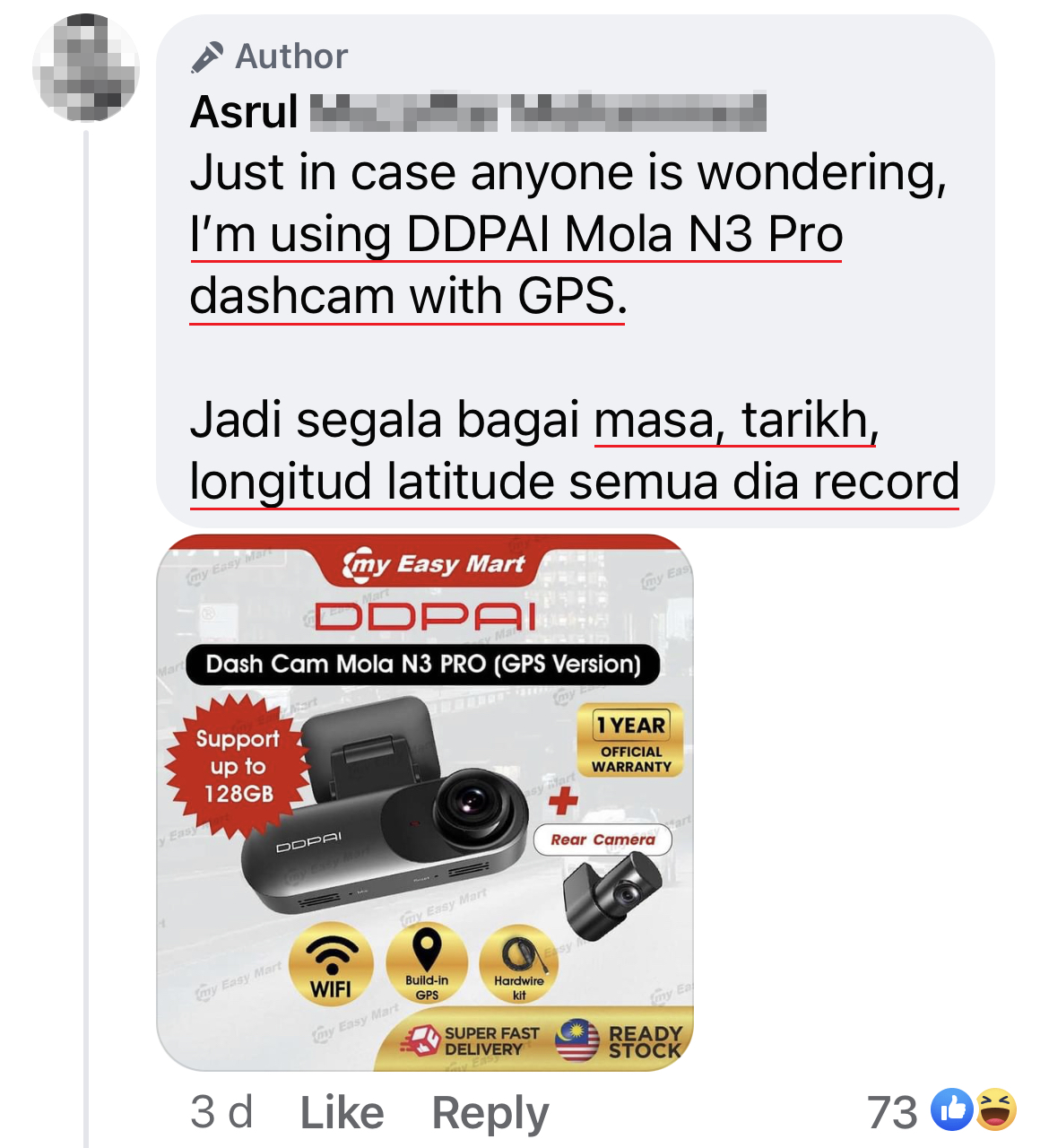Click the 3 d comment timestamp
Screen dimensions: 1049x1148
pyautogui.click(x=221, y=1112)
